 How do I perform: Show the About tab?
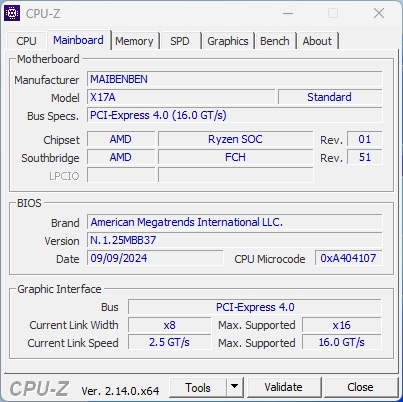[317, 41]
